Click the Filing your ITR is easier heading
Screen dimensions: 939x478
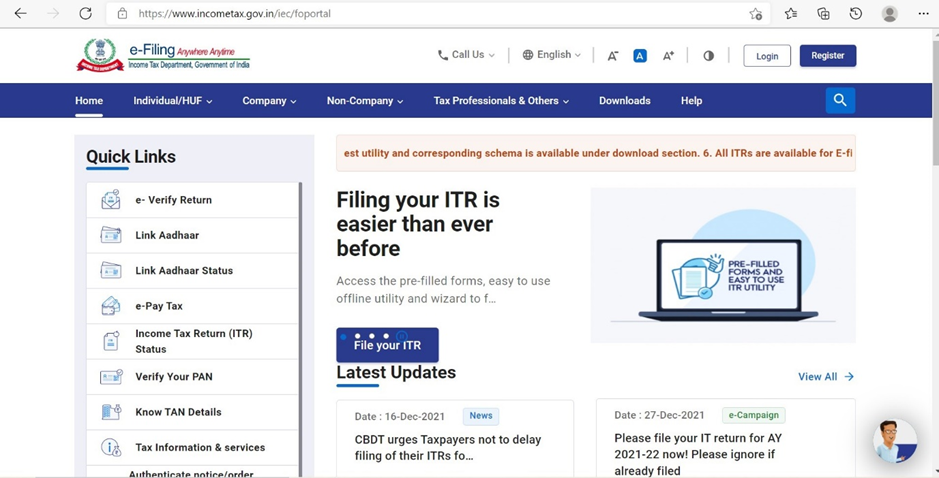418,224
